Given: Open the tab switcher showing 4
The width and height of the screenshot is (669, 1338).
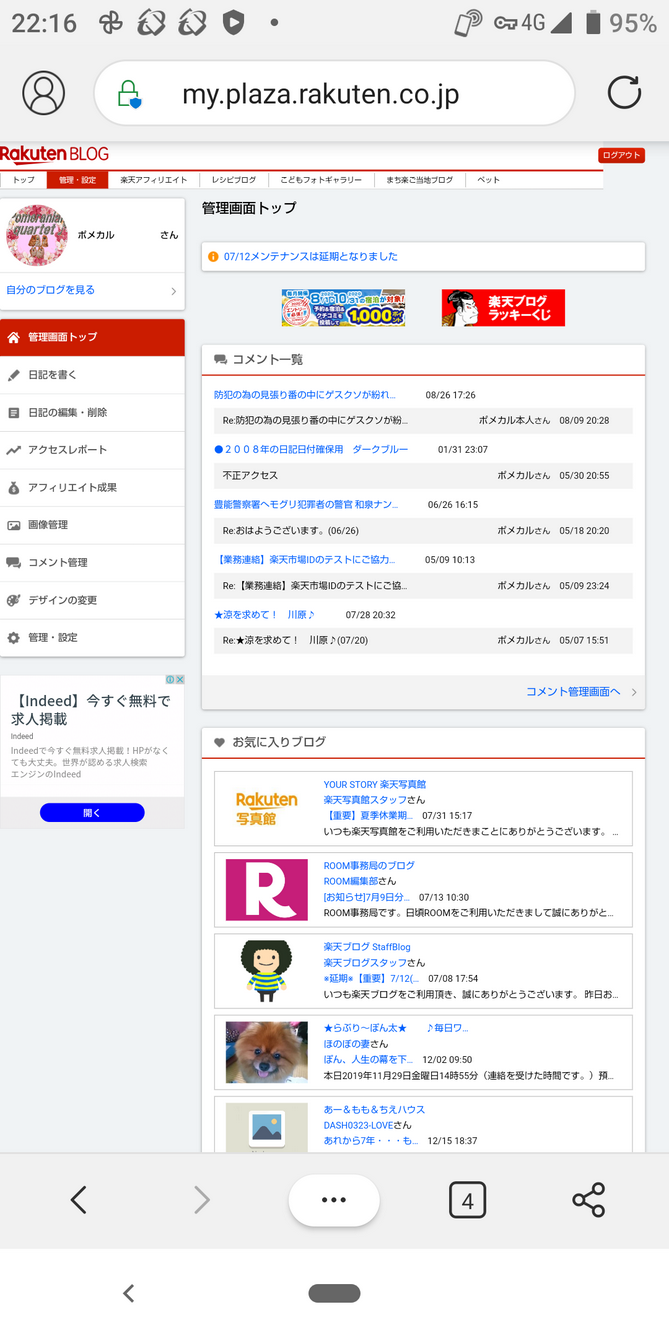Looking at the screenshot, I should [x=467, y=1200].
